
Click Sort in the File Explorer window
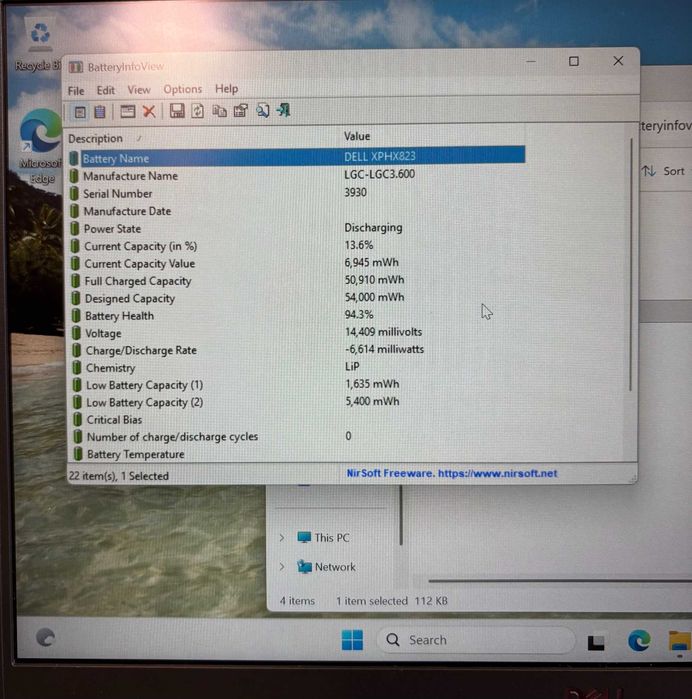[663, 171]
